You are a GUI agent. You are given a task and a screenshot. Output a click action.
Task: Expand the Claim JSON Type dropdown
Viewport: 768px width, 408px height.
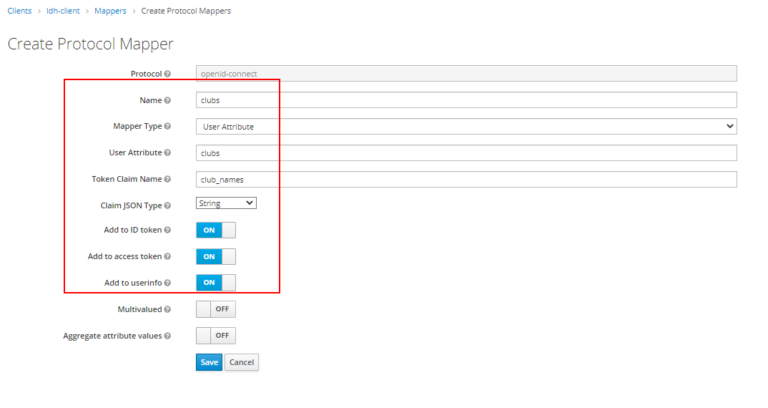[x=226, y=203]
